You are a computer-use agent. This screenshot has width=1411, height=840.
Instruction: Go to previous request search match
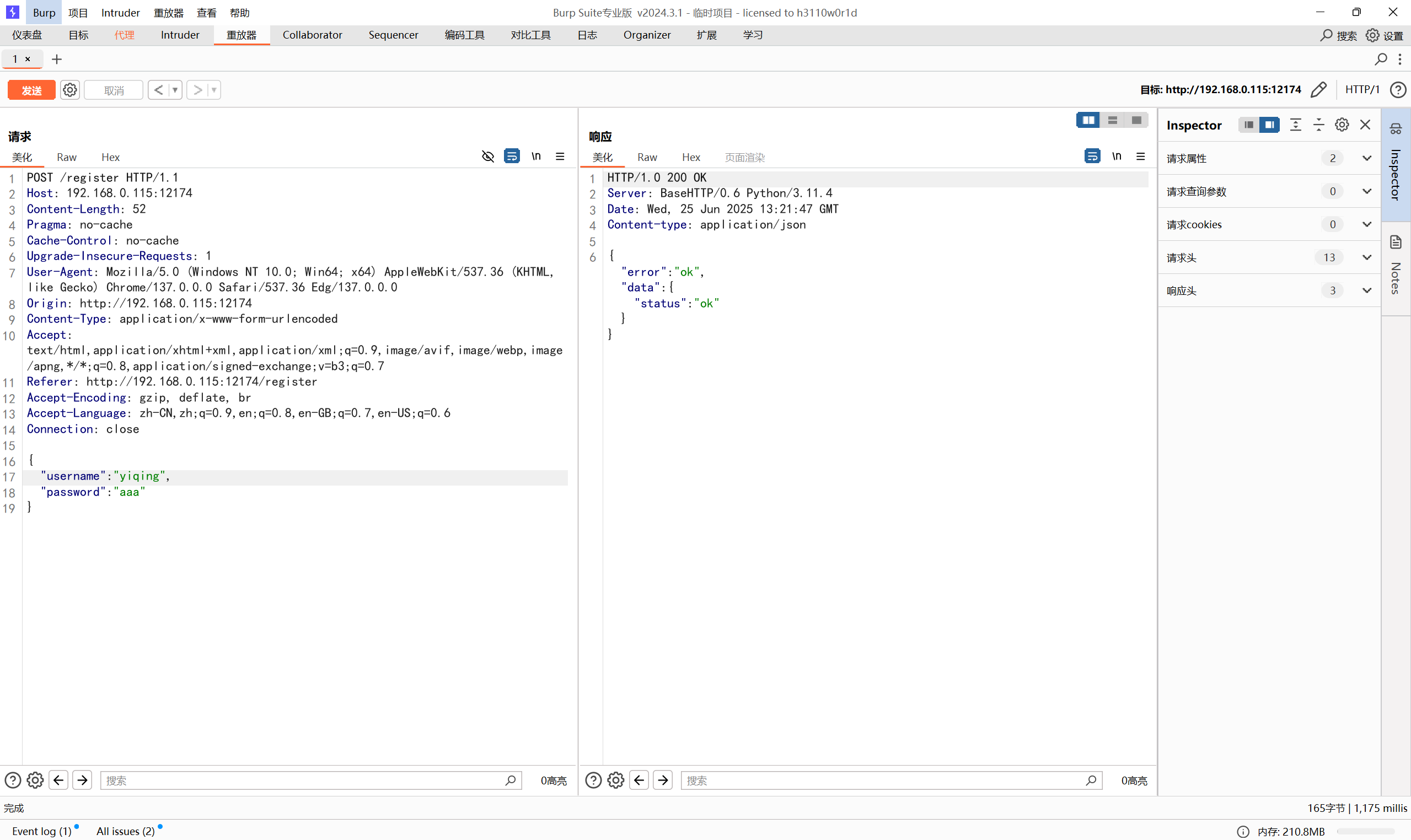(58, 780)
